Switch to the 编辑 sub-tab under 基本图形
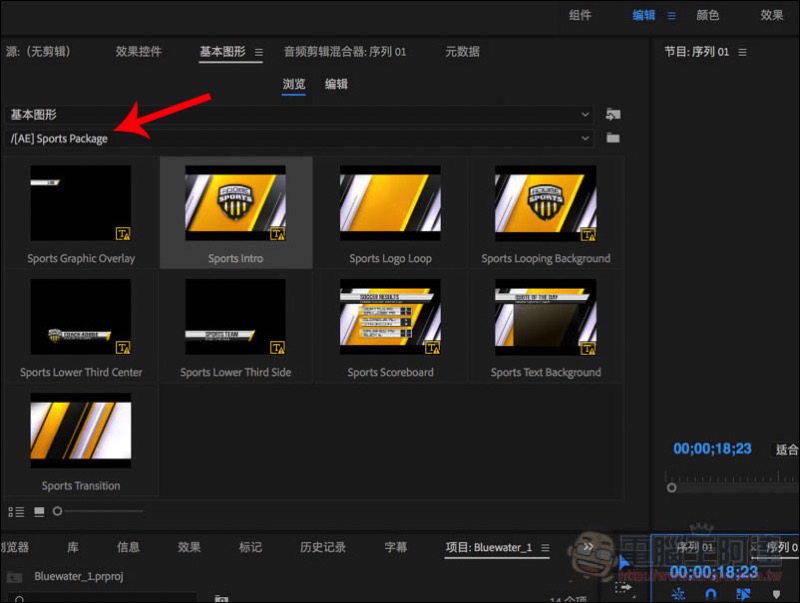 tap(336, 84)
